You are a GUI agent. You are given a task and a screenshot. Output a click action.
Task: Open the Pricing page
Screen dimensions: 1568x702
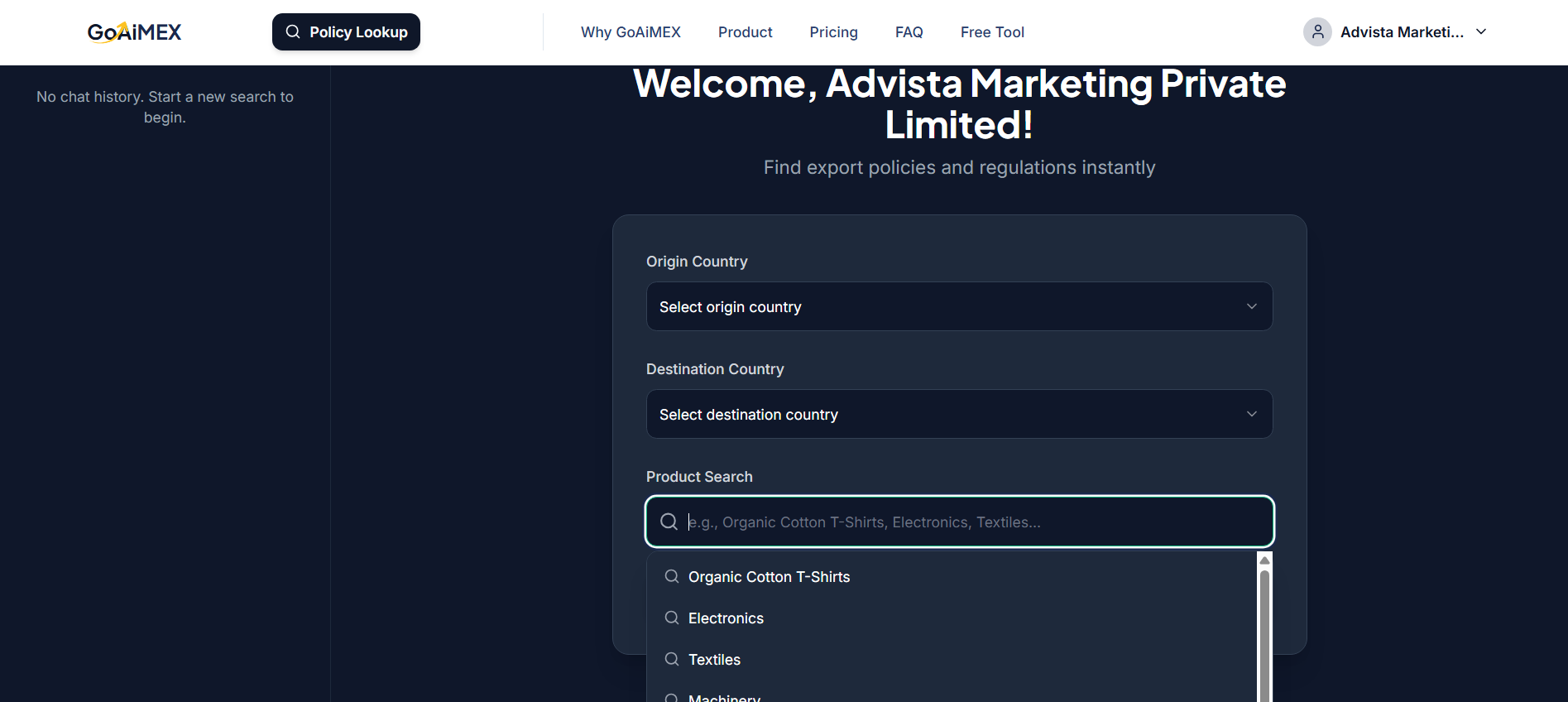click(833, 32)
